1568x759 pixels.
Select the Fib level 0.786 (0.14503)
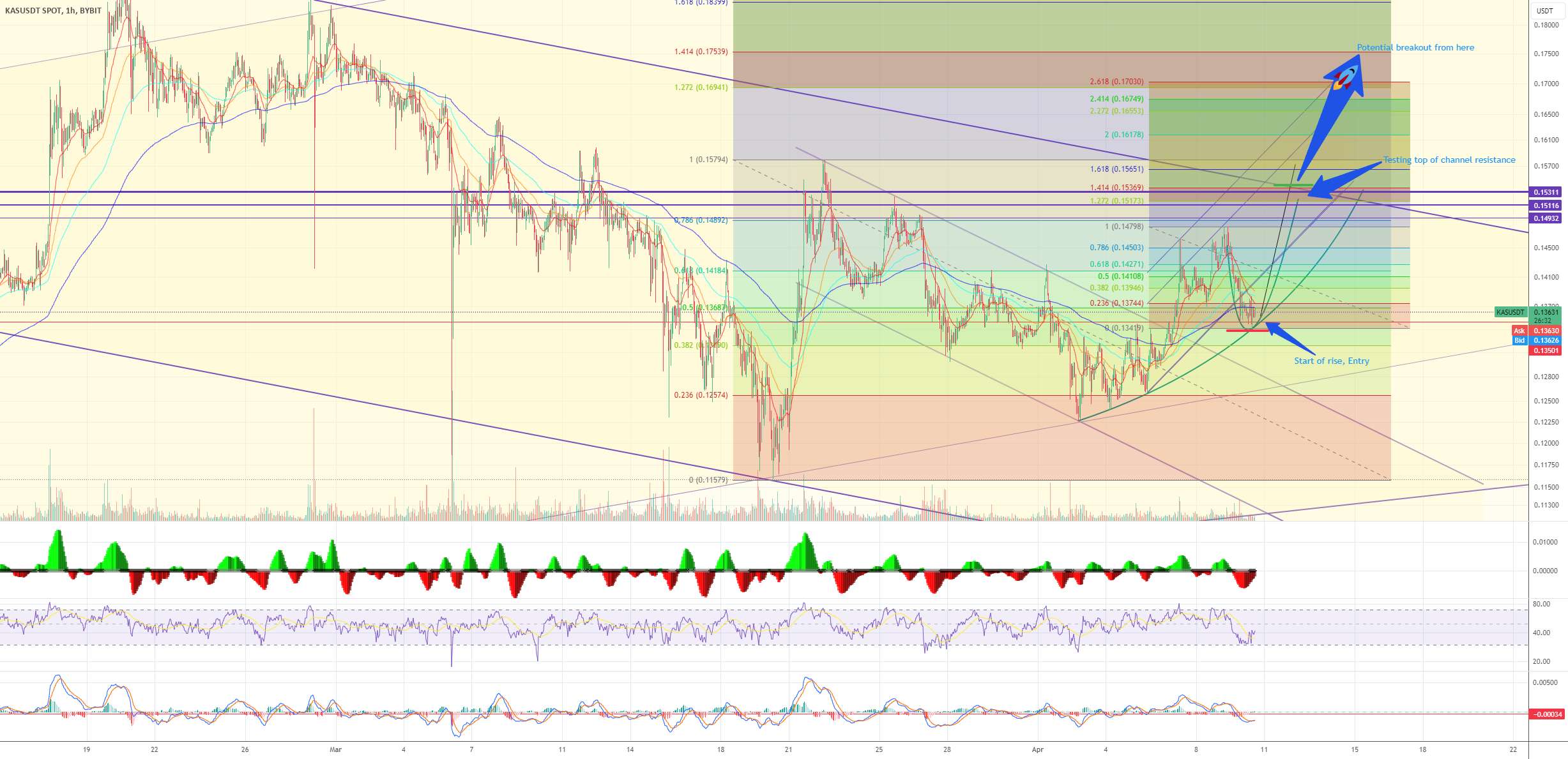(x=1116, y=248)
